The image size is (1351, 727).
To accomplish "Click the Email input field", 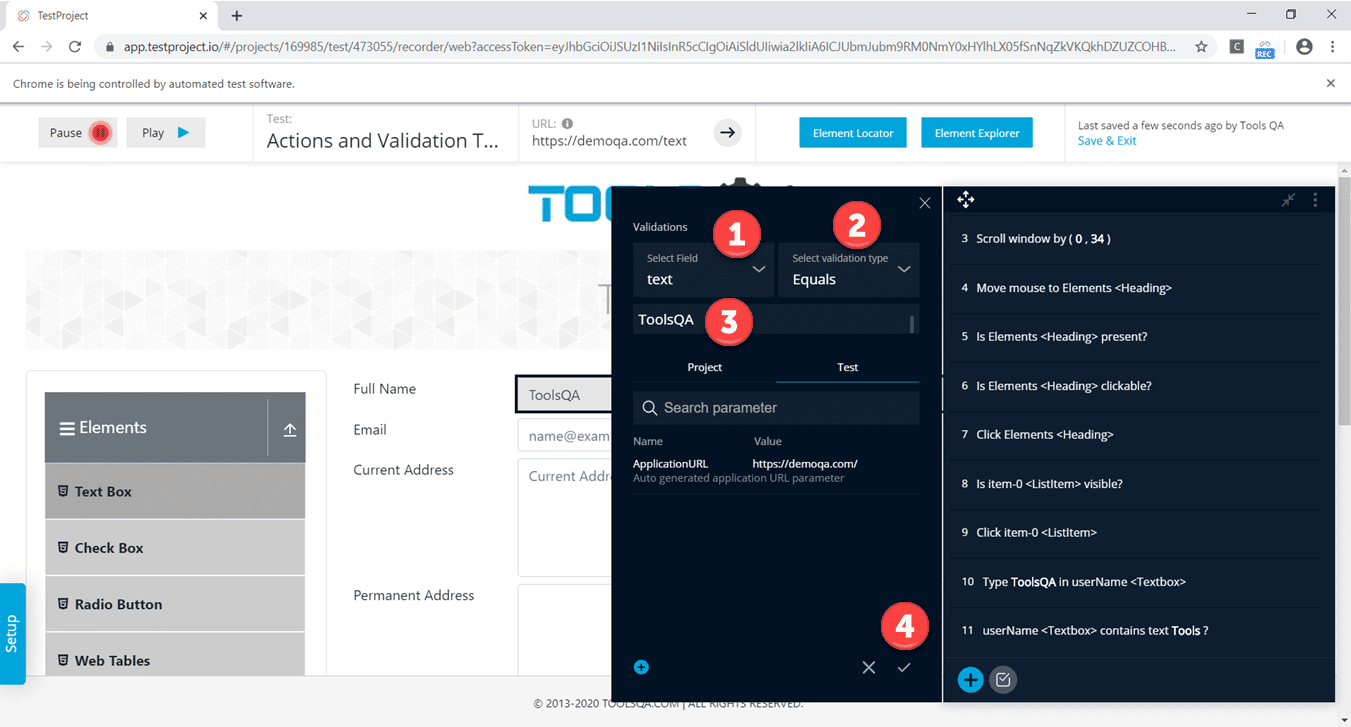I will pyautogui.click(x=564, y=436).
